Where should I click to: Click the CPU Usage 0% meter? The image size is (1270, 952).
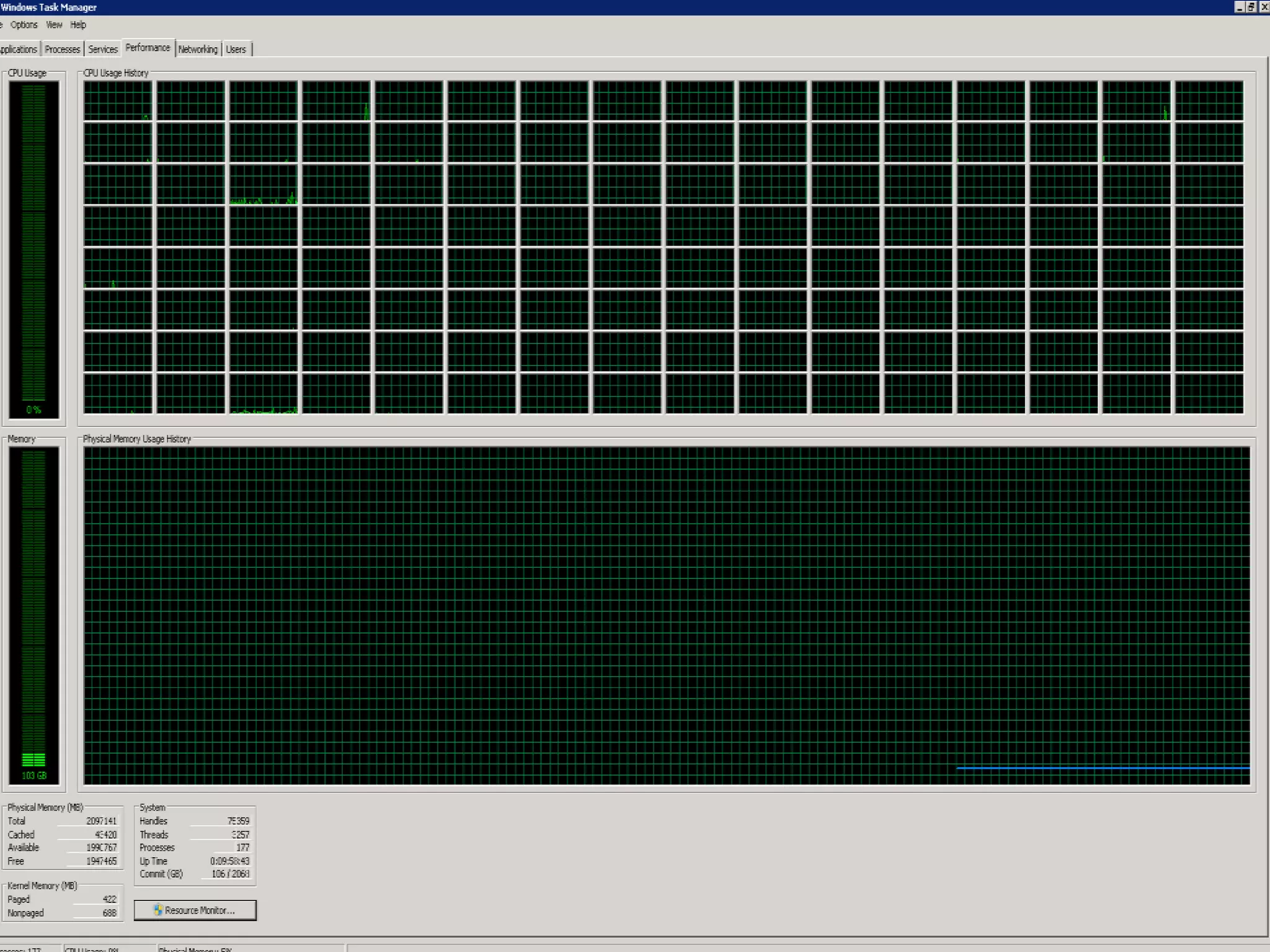34,249
